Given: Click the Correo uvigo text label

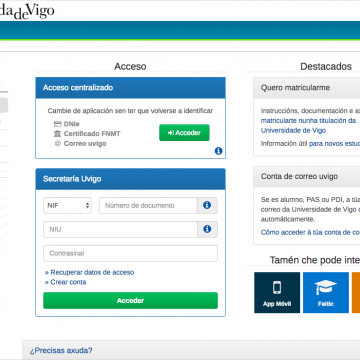Looking at the screenshot, I should click(x=85, y=144).
